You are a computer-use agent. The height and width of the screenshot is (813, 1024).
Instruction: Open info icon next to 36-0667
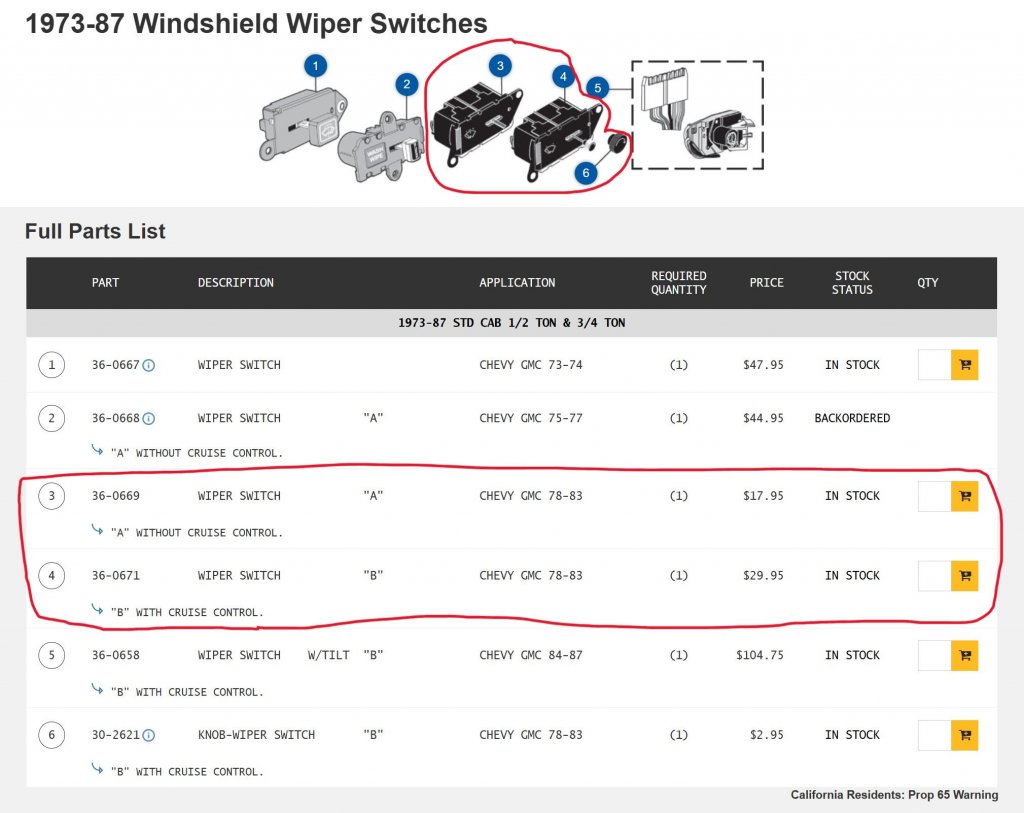point(149,365)
